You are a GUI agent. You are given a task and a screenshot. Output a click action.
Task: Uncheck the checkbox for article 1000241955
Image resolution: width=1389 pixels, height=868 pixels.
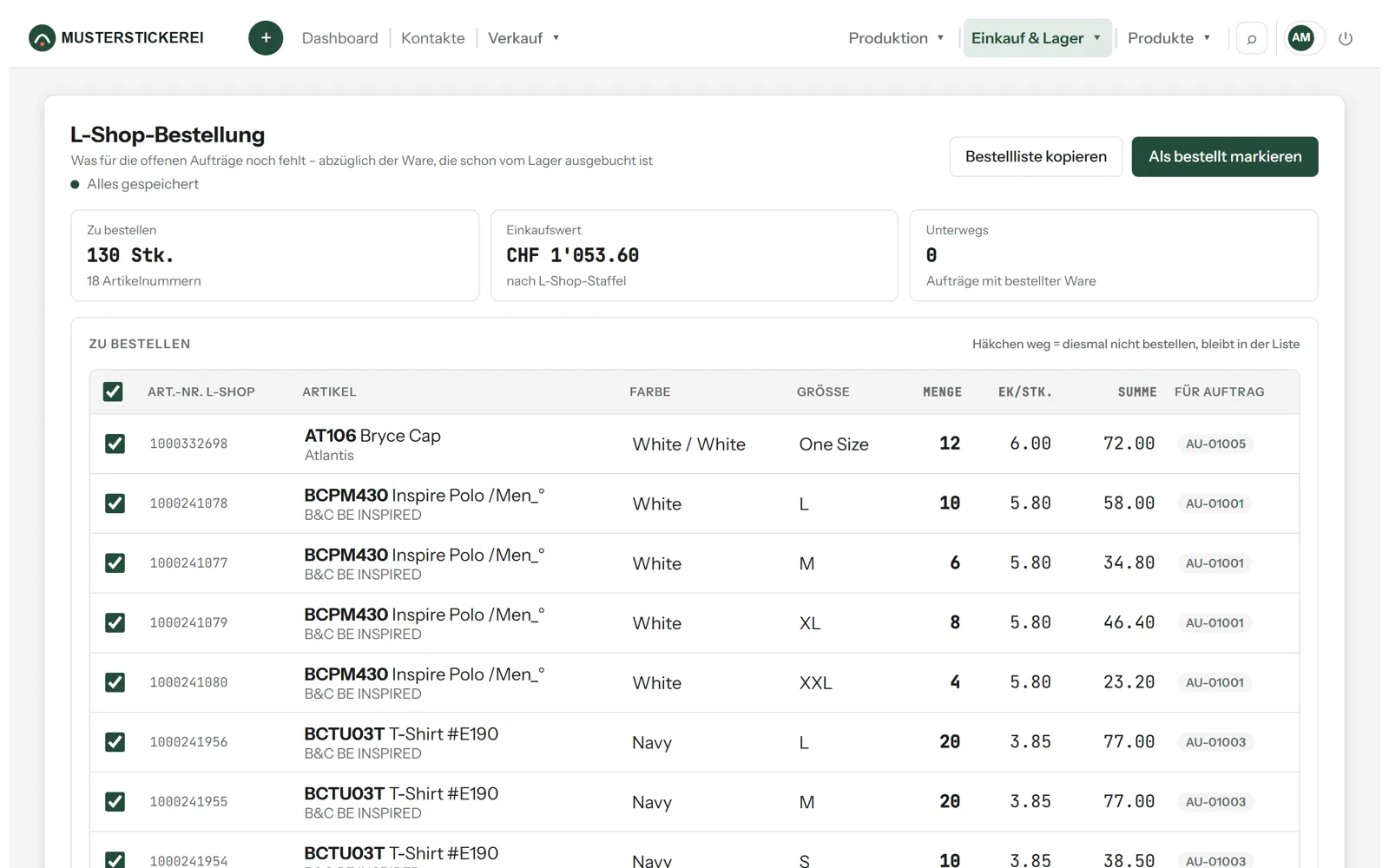115,802
